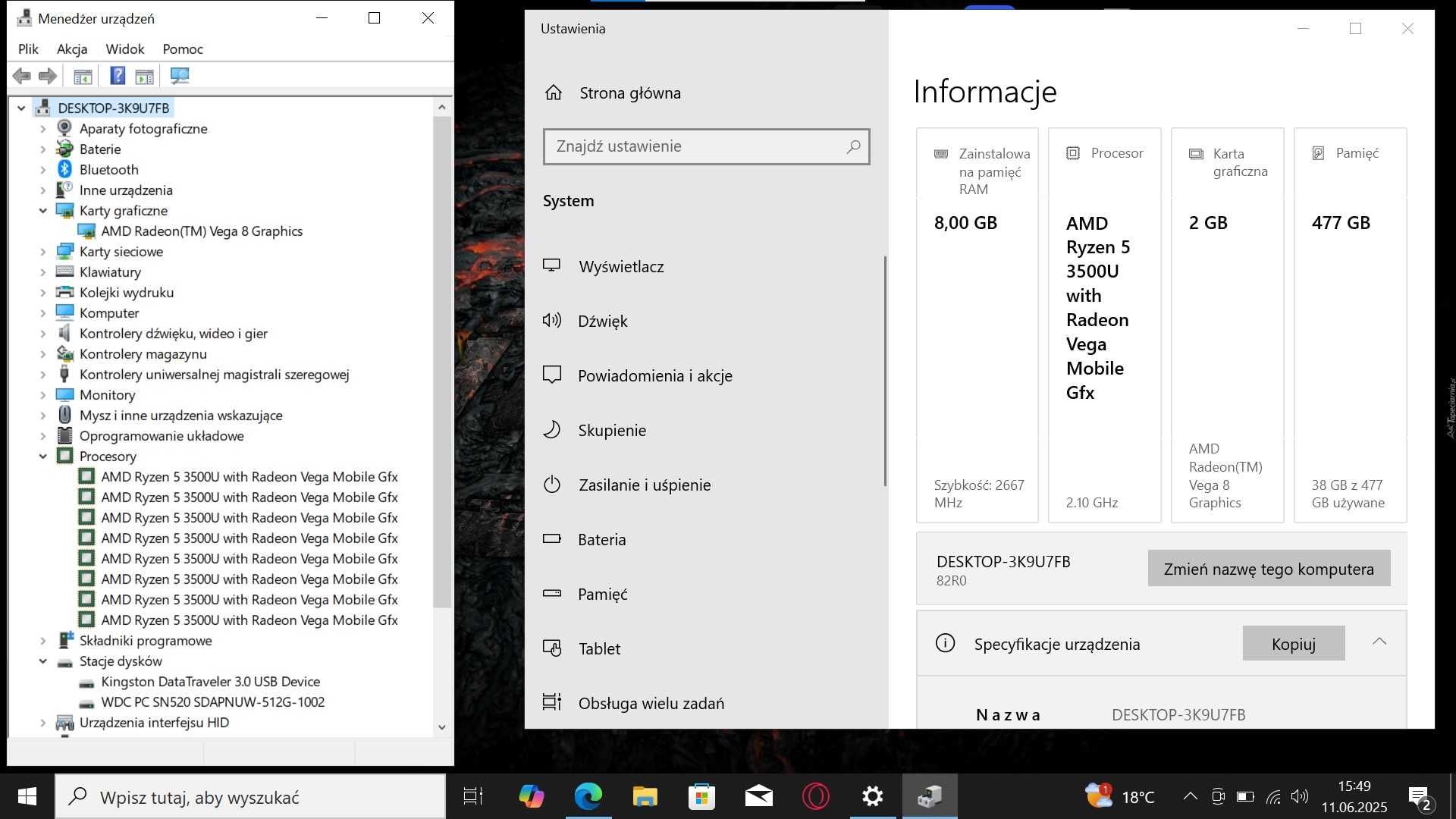Viewport: 1456px width, 819px height.
Task: Open the Plik menu
Action: point(28,49)
